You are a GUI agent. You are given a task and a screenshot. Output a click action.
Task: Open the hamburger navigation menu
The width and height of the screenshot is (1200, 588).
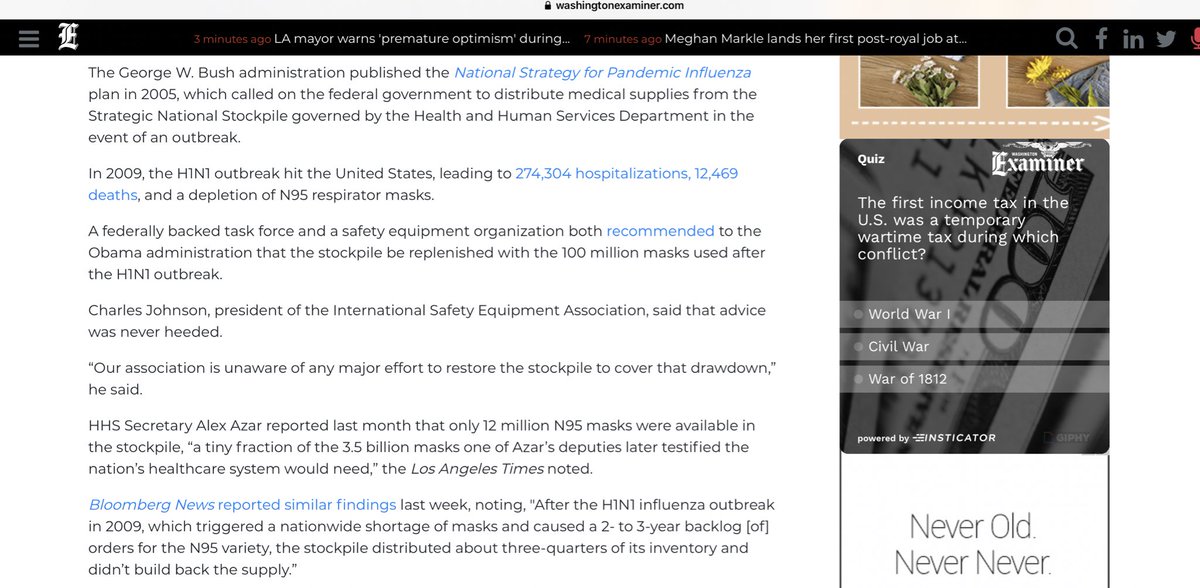(29, 39)
